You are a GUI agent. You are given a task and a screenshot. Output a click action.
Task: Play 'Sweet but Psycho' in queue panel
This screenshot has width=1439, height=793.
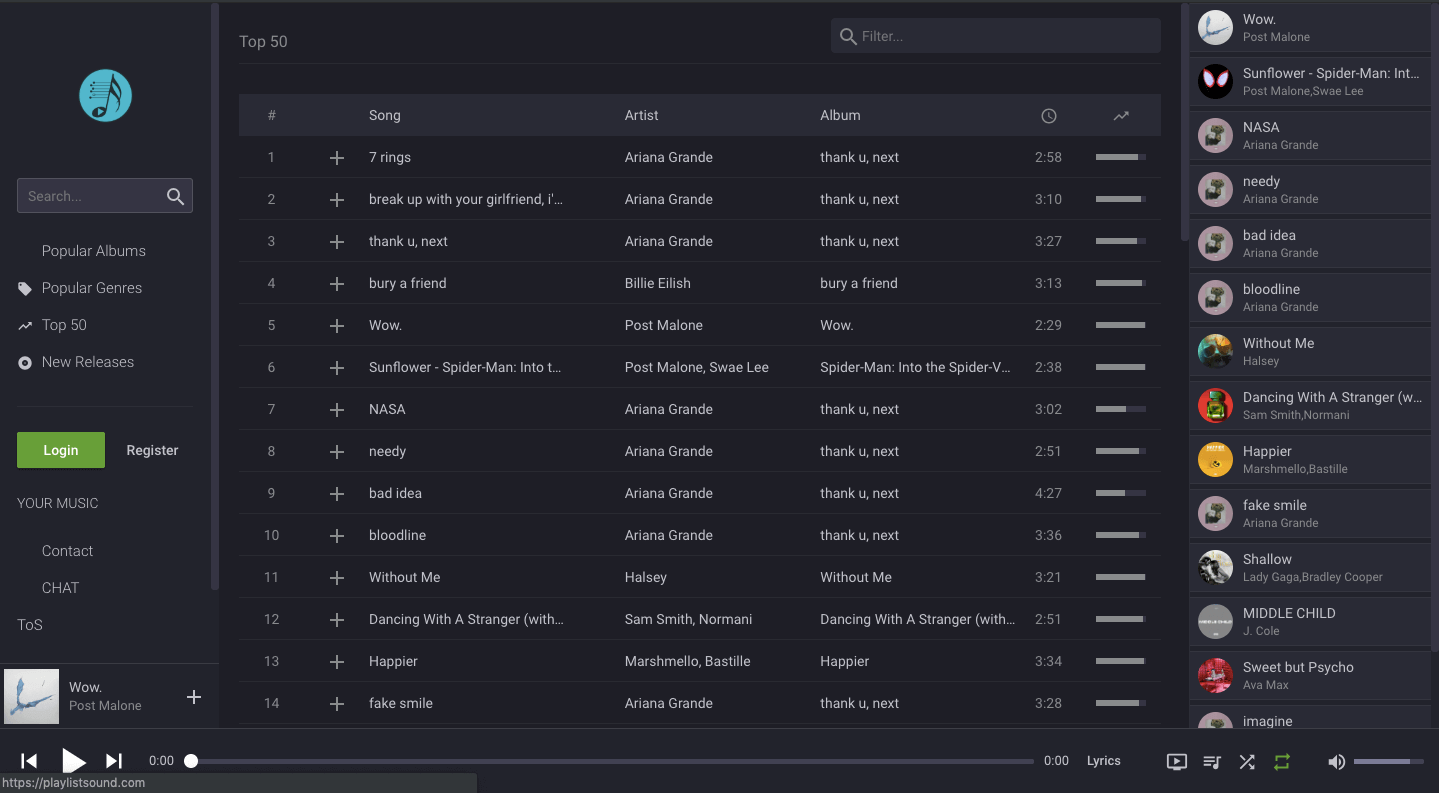[x=1310, y=675]
